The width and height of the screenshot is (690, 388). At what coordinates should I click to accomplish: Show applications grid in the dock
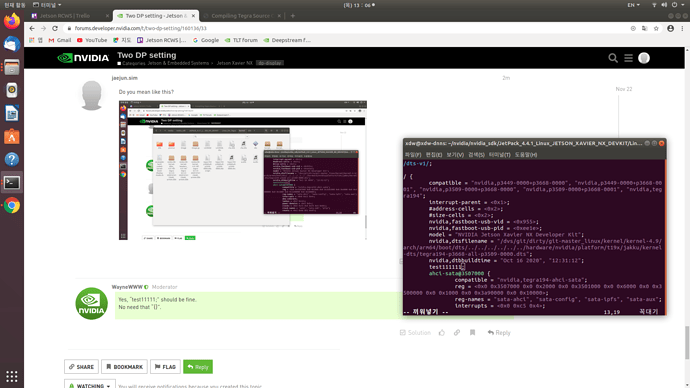click(12, 376)
